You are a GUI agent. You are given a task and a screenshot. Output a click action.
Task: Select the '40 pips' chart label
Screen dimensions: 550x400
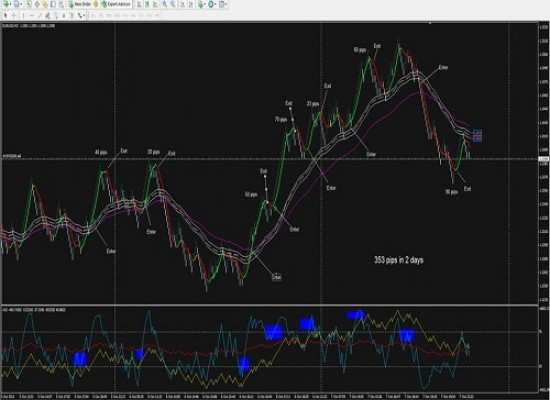[x=101, y=153]
